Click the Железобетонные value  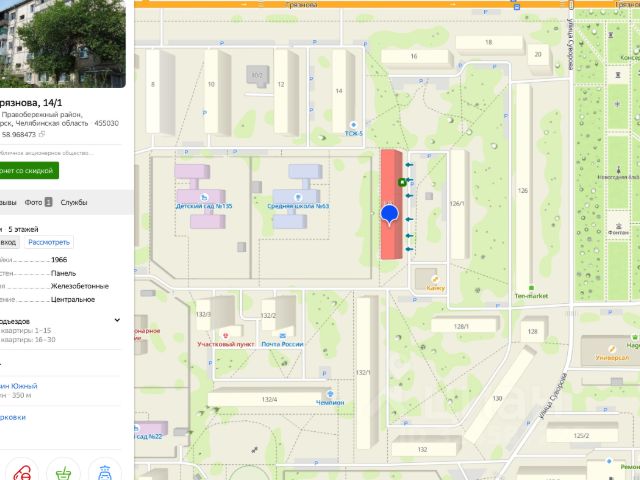point(80,286)
